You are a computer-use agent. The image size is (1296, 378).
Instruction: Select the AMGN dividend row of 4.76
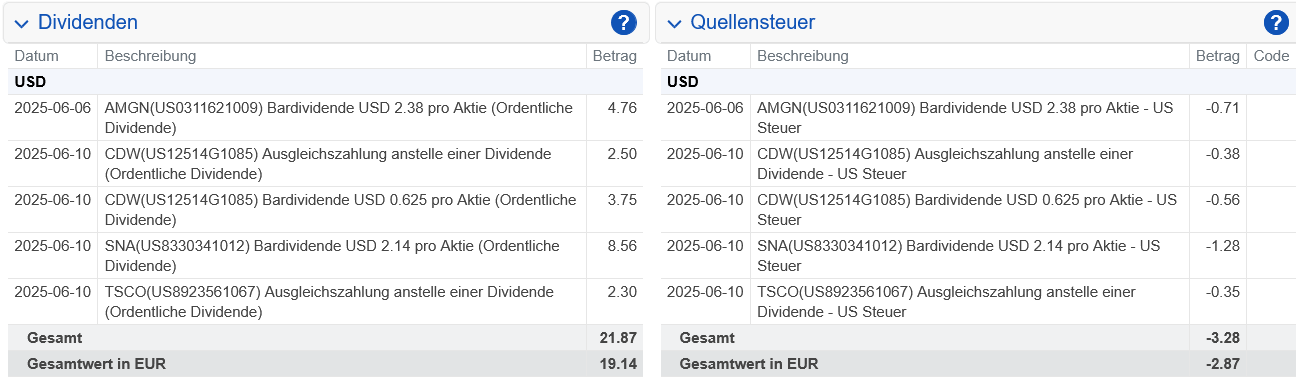[325, 118]
